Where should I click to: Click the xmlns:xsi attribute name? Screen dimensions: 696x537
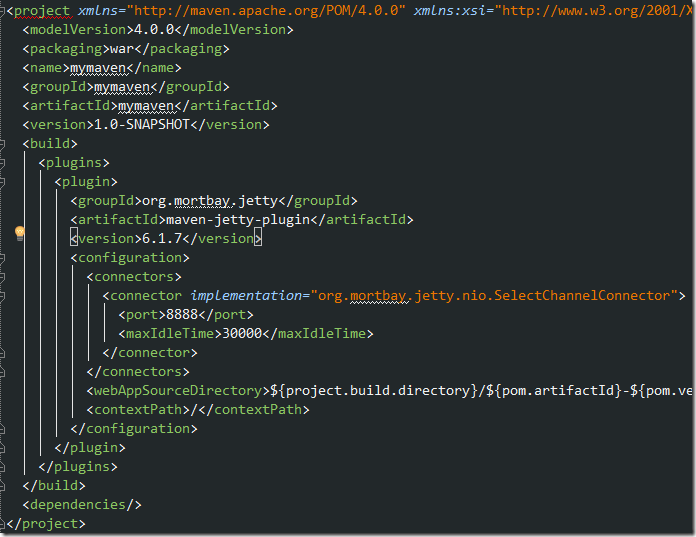450,10
